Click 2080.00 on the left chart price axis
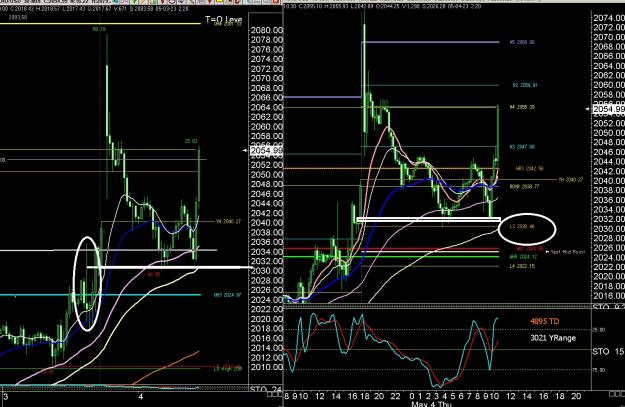This screenshot has width=625, height=407. (x=267, y=30)
